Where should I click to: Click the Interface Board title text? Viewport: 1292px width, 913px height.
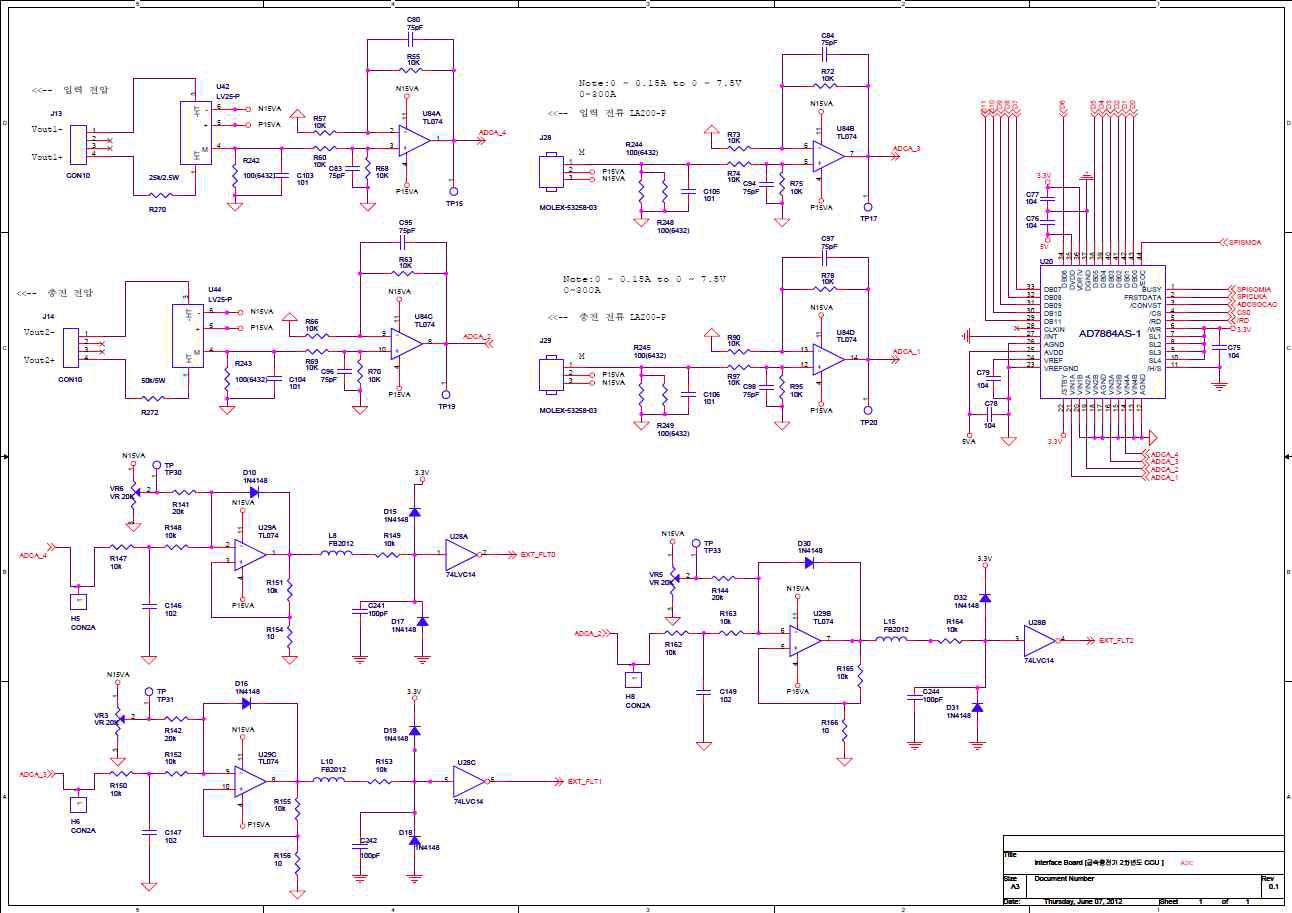coord(1099,862)
